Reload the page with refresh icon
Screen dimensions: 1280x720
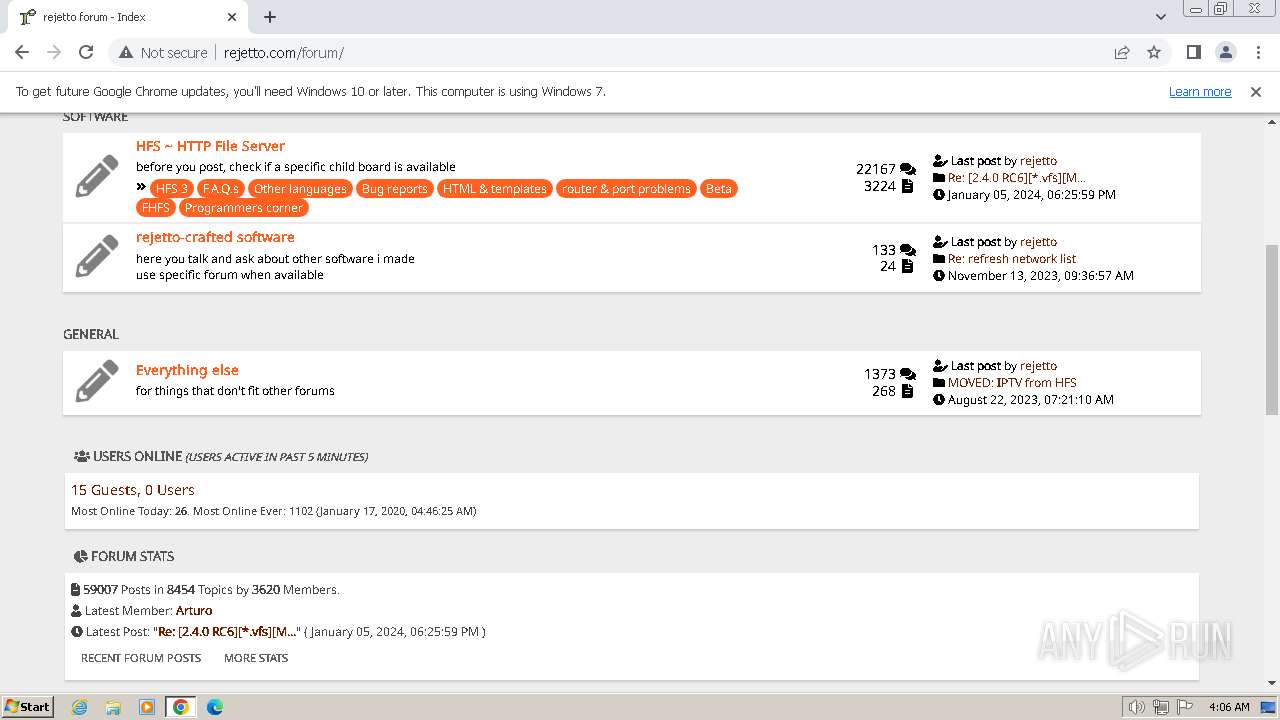point(86,52)
